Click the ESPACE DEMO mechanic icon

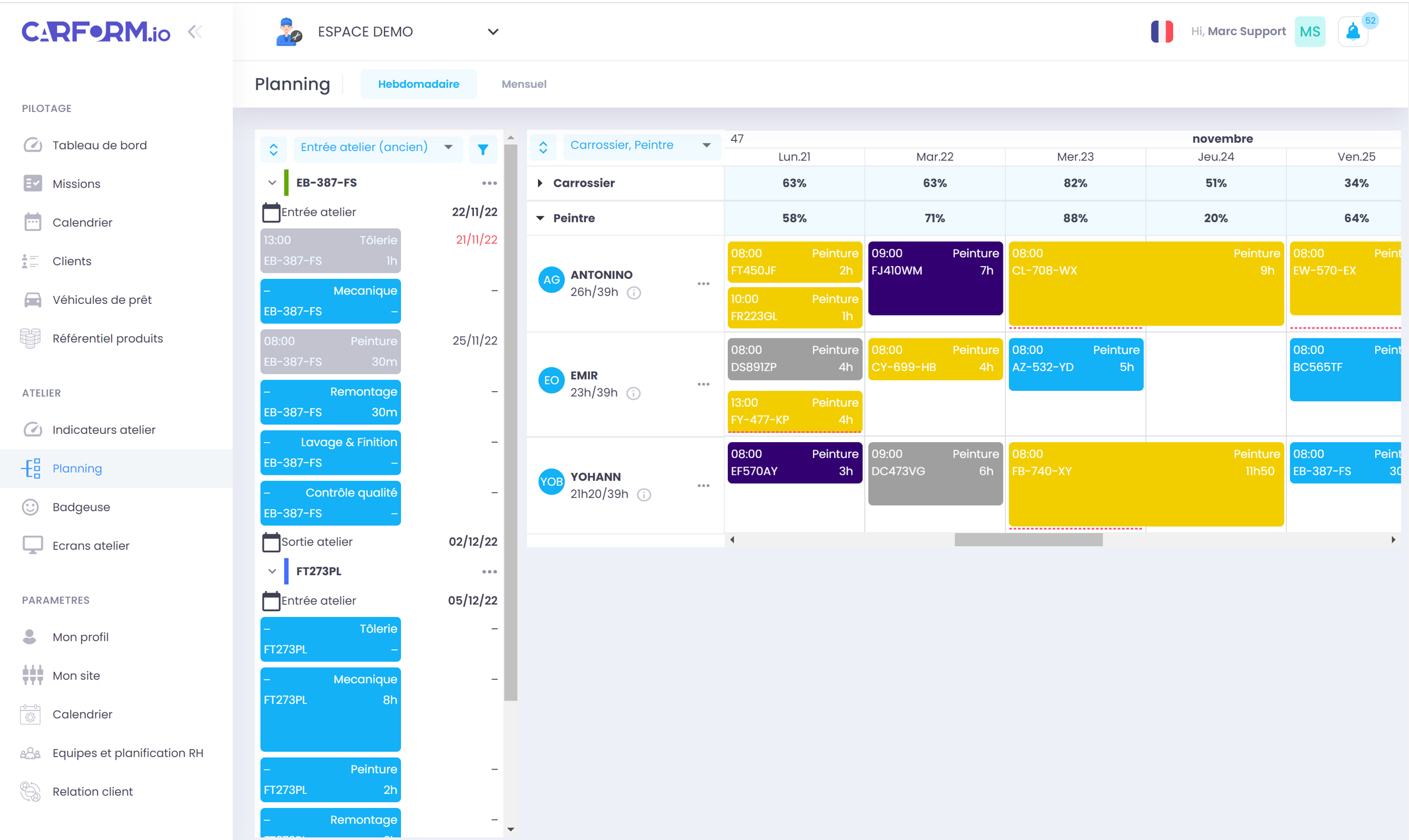pyautogui.click(x=288, y=32)
